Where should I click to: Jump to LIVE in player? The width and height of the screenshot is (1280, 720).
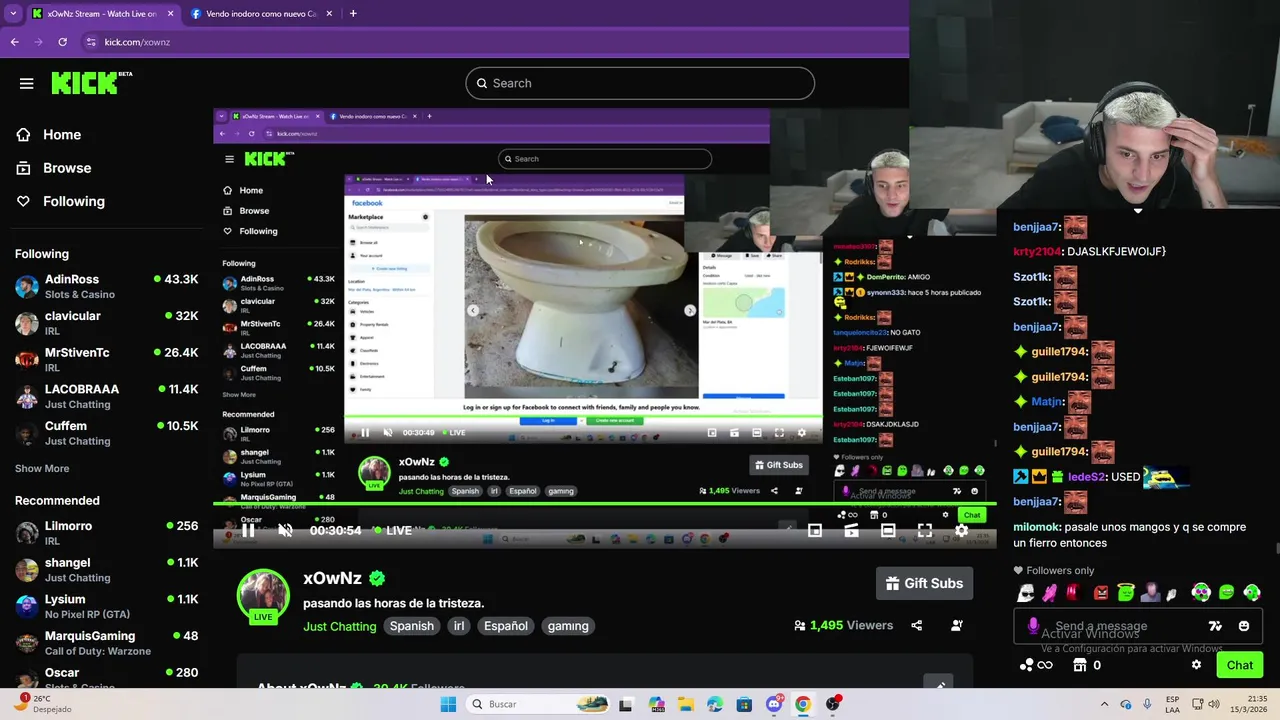pyautogui.click(x=392, y=530)
